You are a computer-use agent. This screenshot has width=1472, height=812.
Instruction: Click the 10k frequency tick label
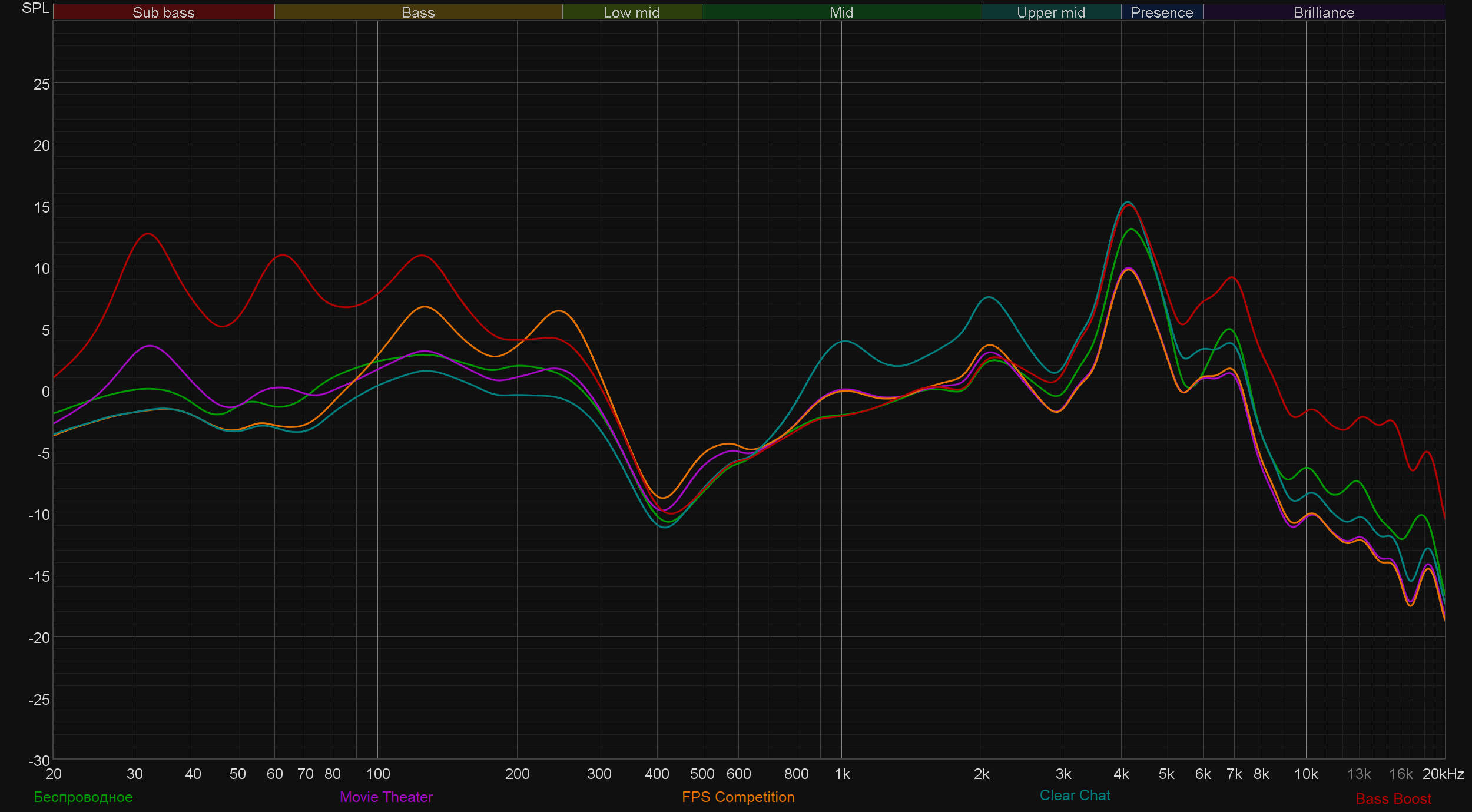[x=1305, y=774]
